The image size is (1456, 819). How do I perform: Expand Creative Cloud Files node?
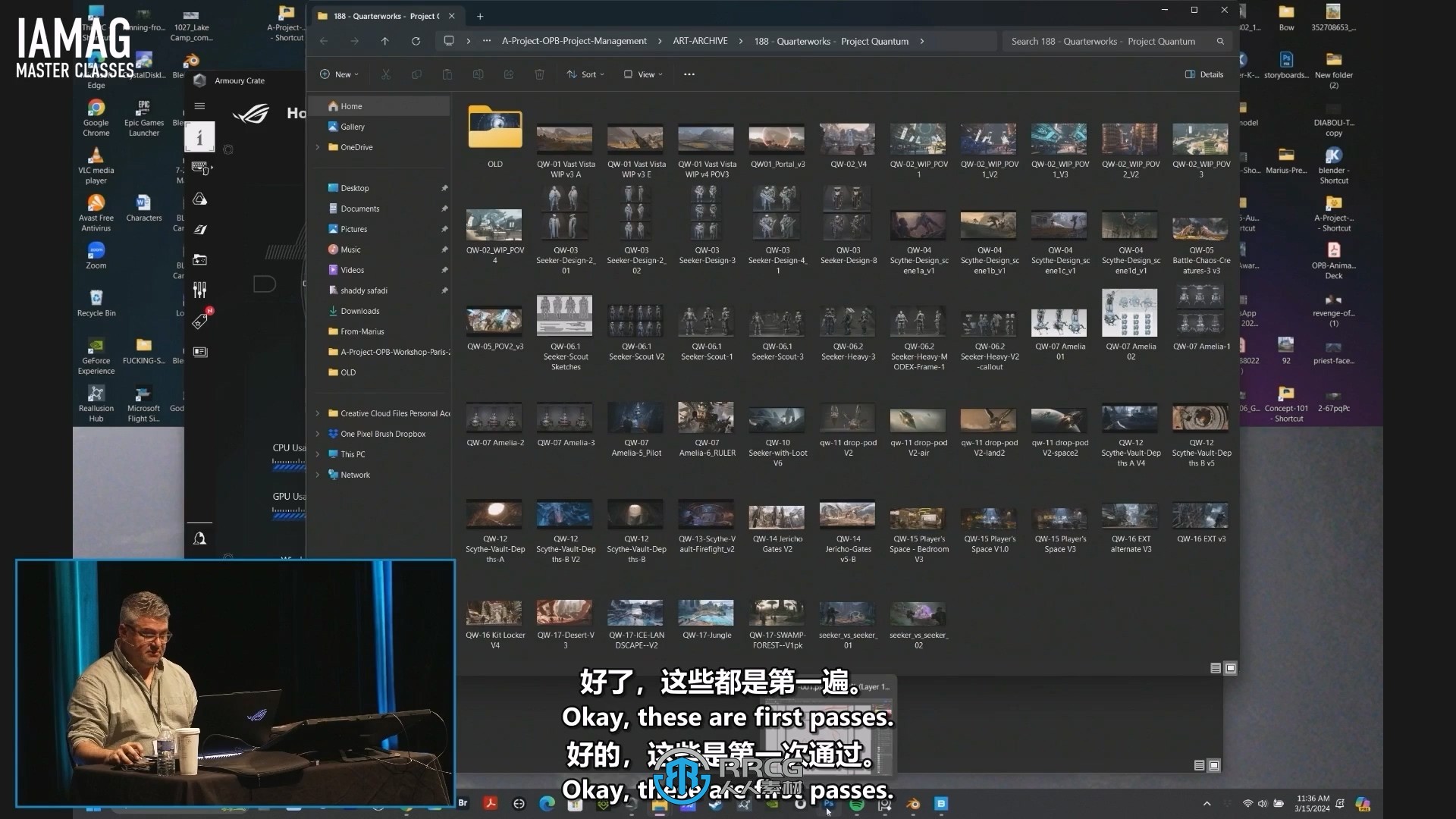(318, 413)
